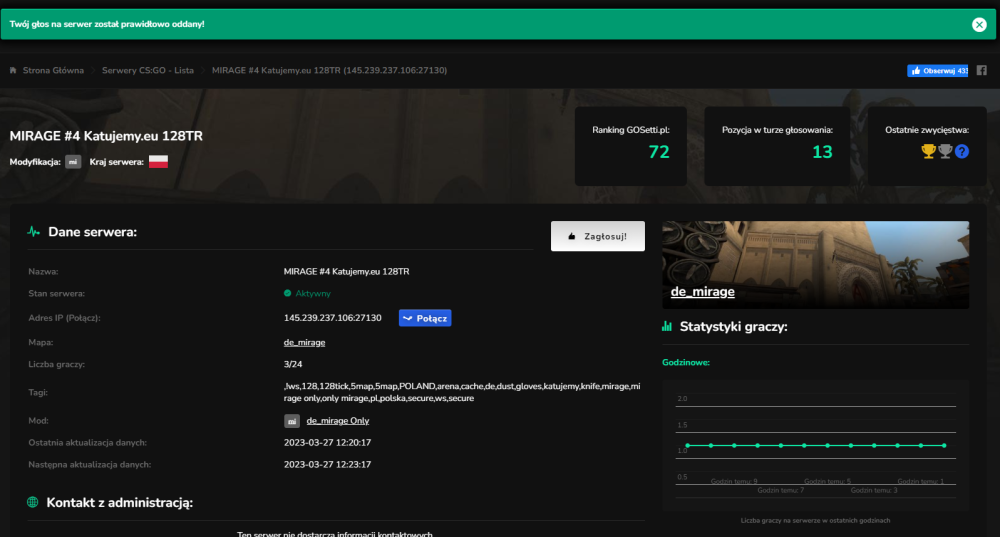Image resolution: width=1000 pixels, height=537 pixels.
Task: Open the Facebook icon in top right
Action: (x=982, y=71)
